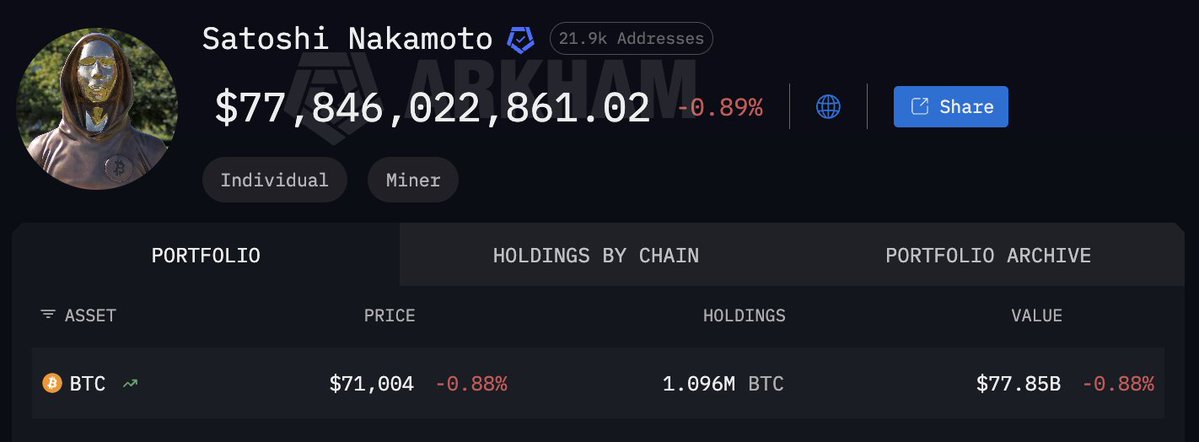The image size is (1199, 442).
Task: Open the Holdings By Chain tab
Action: (596, 255)
